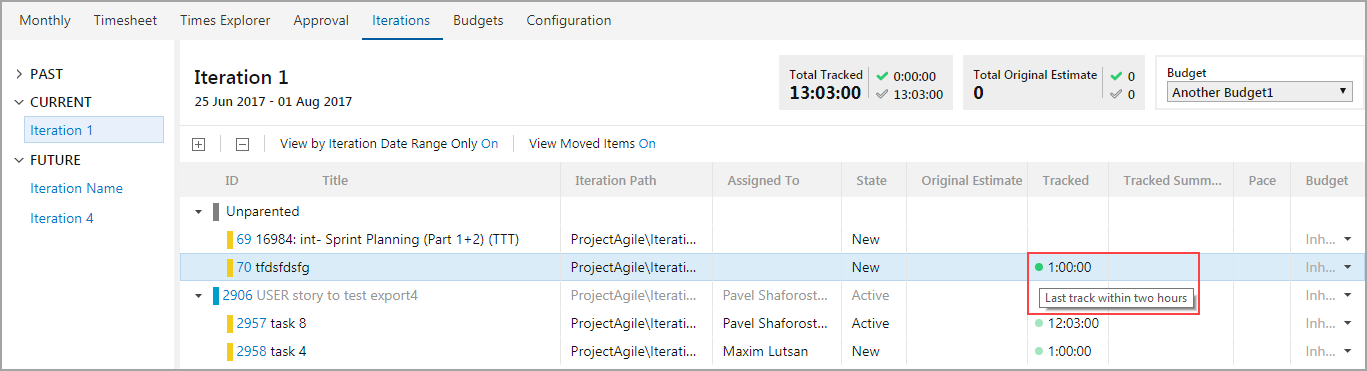Image resolution: width=1367 pixels, height=371 pixels.
Task: Collapse the Unparented group row
Action: (199, 212)
